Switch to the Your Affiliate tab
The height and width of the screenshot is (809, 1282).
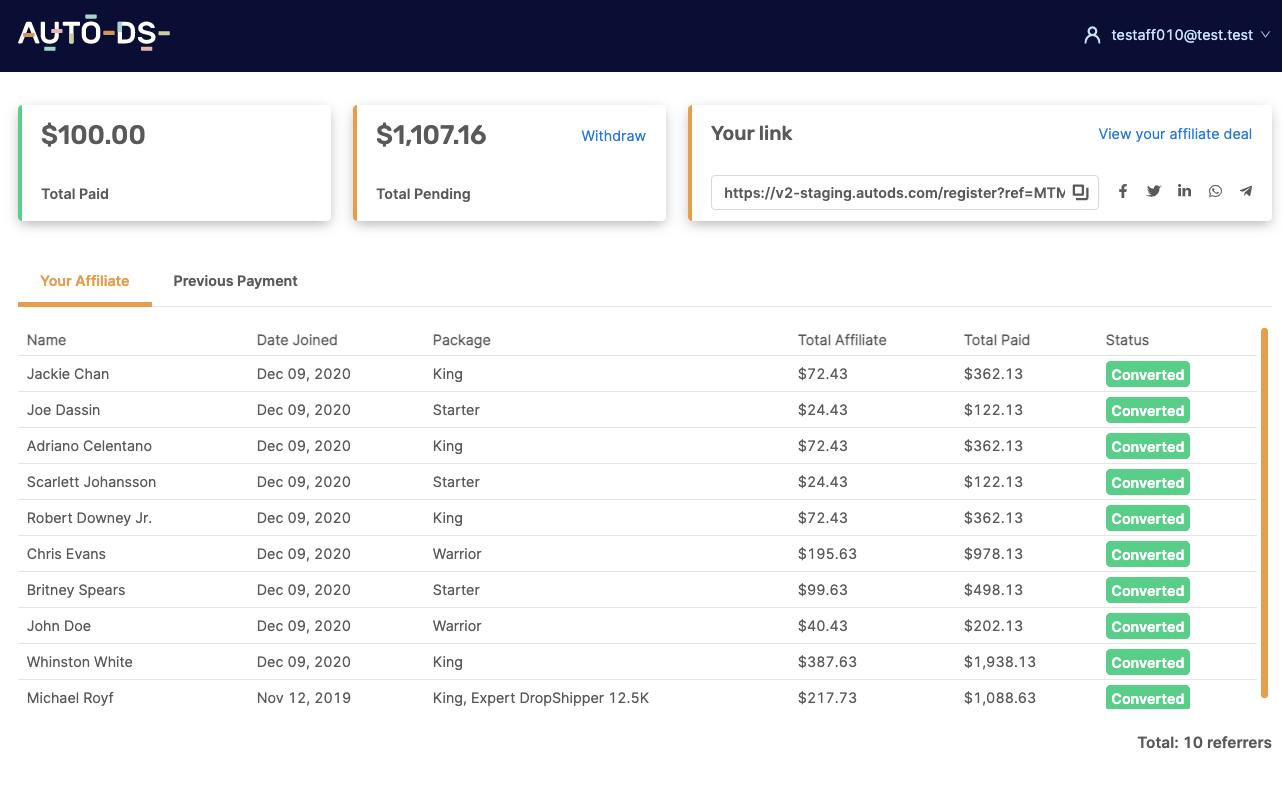click(x=85, y=281)
